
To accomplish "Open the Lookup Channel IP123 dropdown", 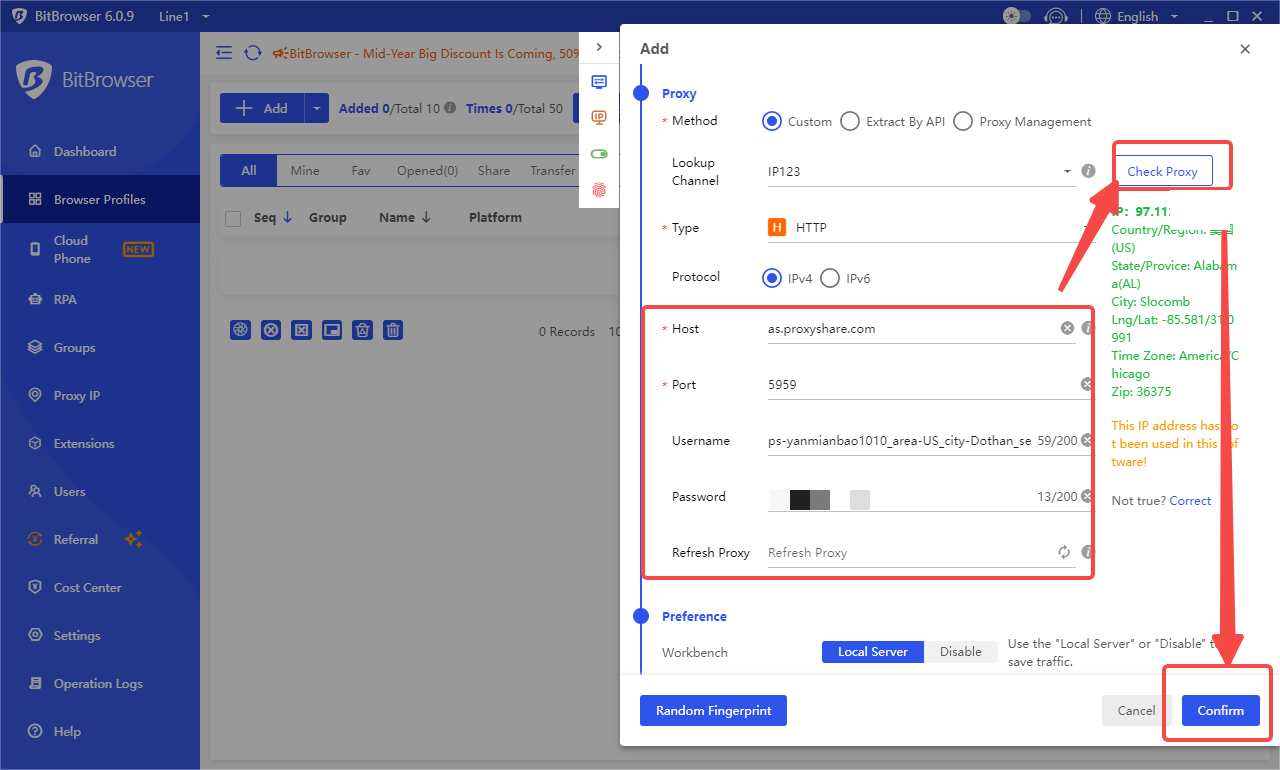I will 920,171.
